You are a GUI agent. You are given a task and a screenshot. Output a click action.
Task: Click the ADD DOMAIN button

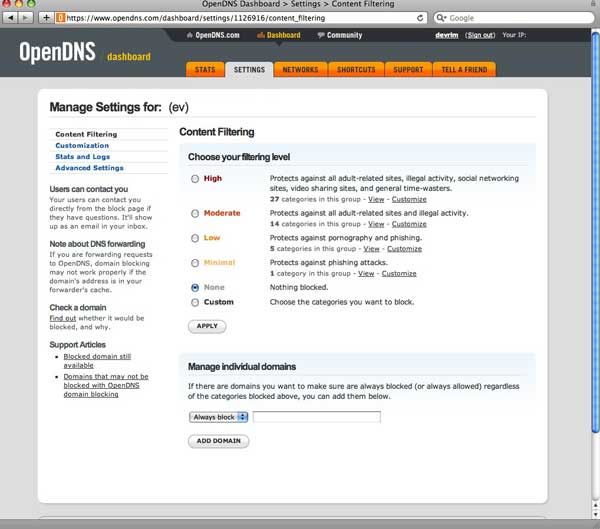coord(218,441)
